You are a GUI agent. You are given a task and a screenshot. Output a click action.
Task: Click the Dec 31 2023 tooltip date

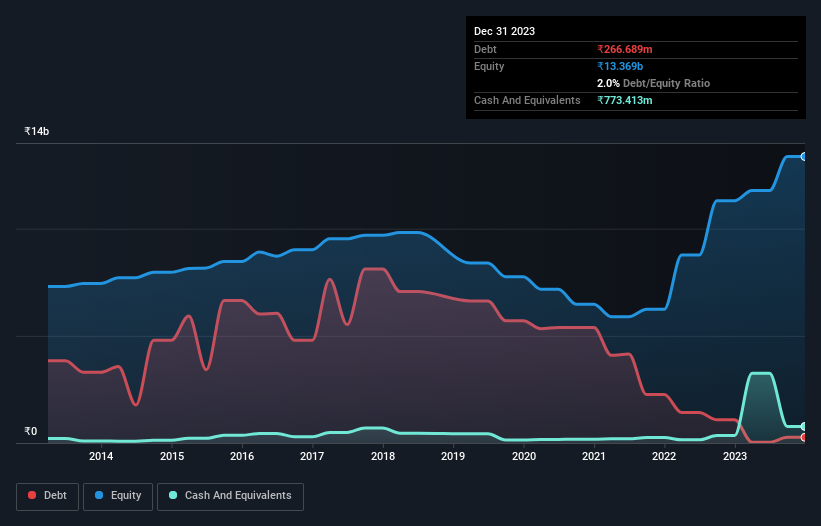click(504, 31)
